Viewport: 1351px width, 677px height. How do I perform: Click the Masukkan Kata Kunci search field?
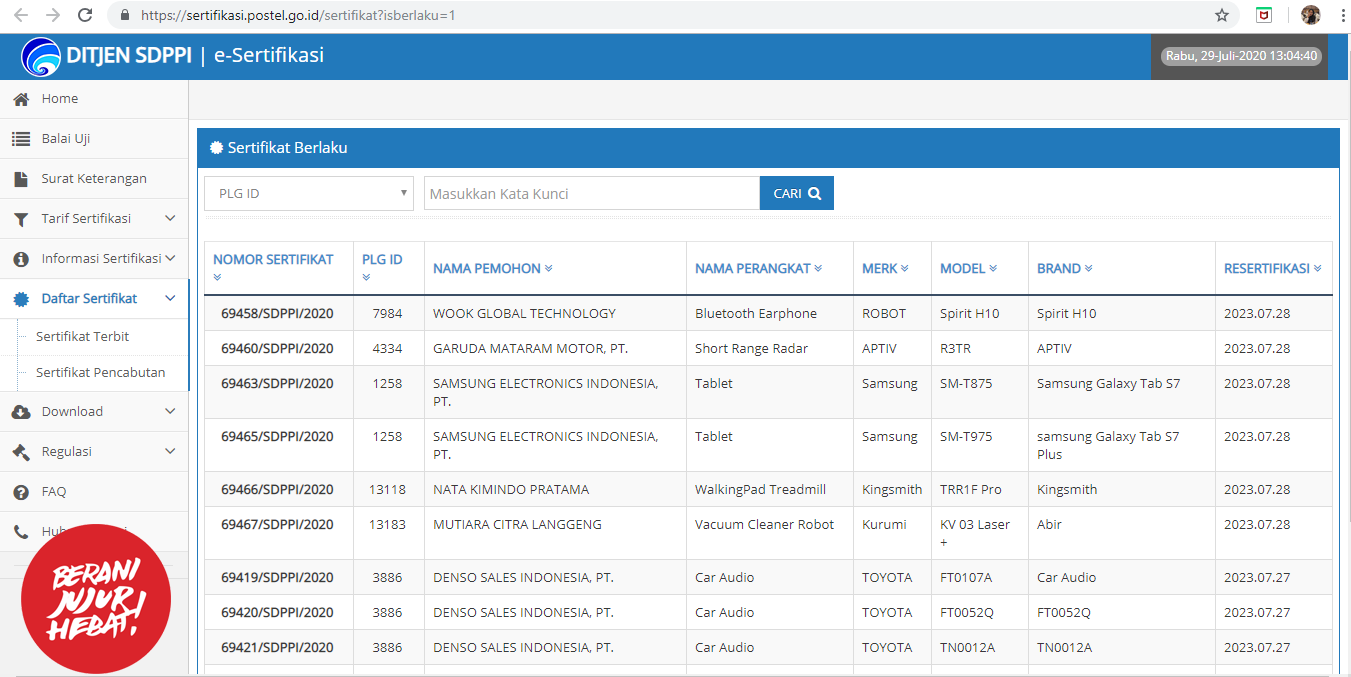click(591, 194)
